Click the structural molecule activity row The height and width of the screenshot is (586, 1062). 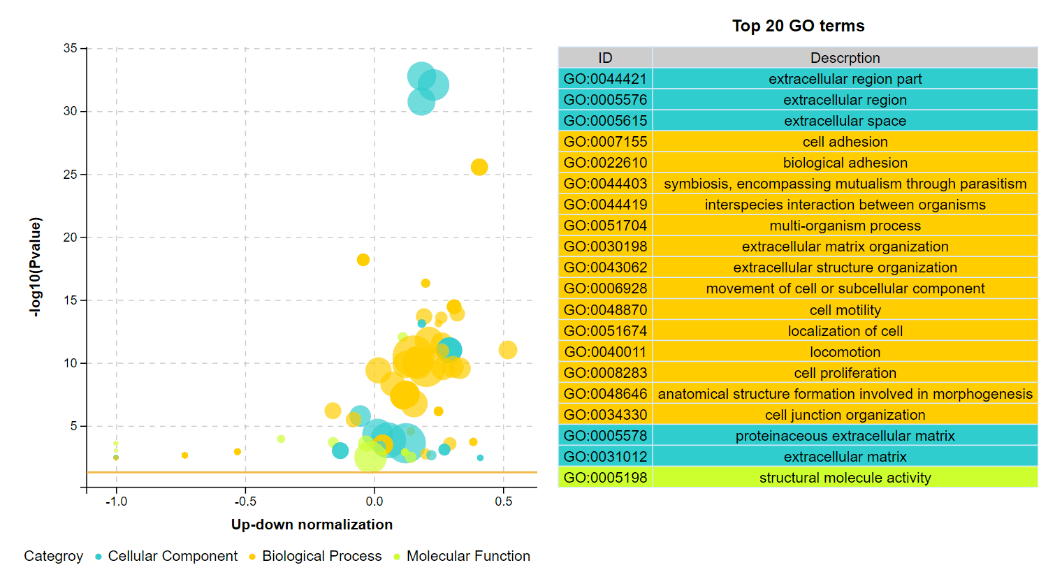pos(798,478)
